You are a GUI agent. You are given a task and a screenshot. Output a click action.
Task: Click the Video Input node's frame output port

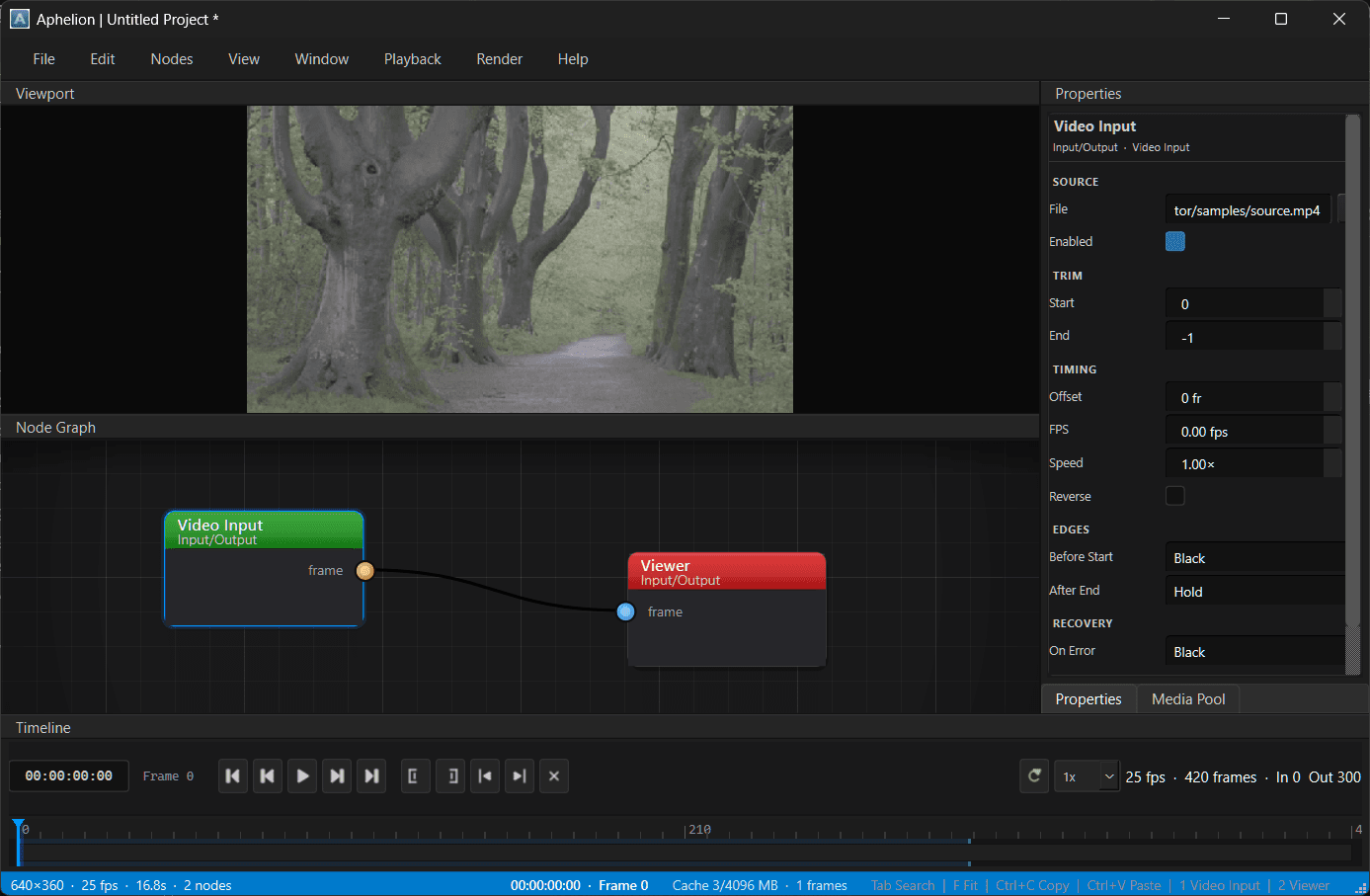click(364, 570)
